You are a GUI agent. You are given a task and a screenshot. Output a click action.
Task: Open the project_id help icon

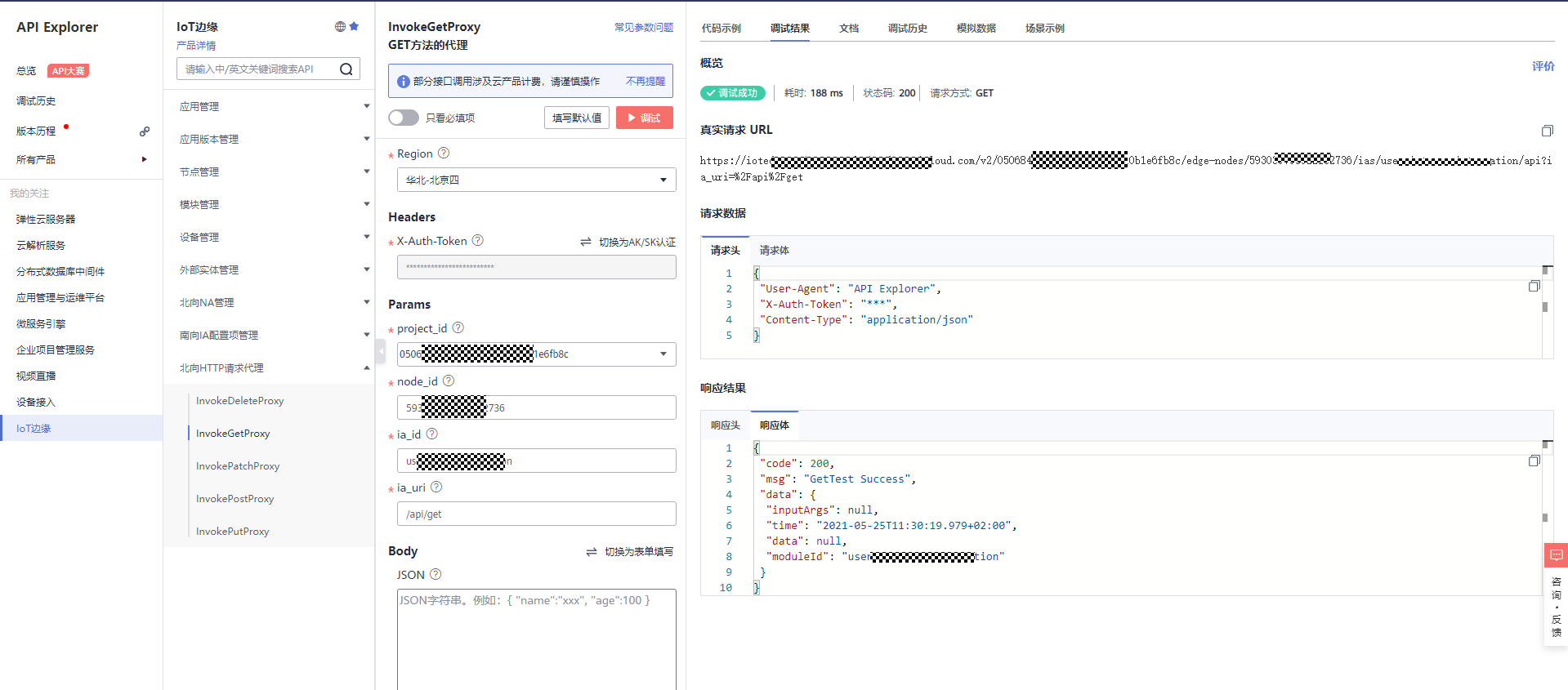click(458, 327)
